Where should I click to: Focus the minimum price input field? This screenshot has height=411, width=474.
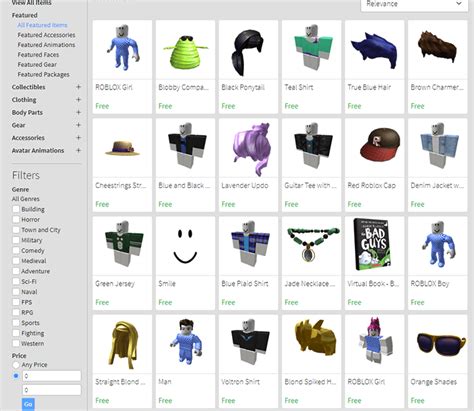[52, 376]
